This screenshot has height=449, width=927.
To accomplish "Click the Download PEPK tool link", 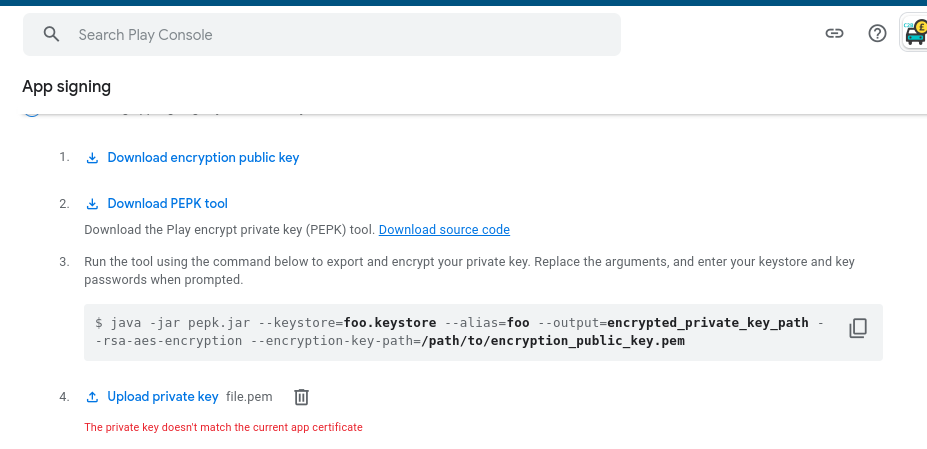I will click(x=167, y=204).
